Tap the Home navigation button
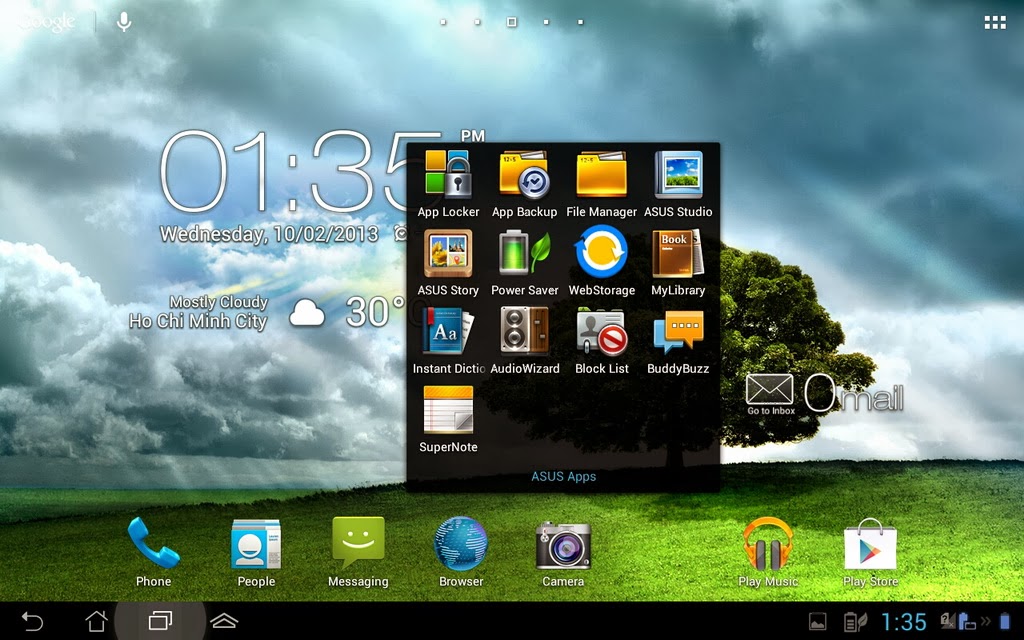This screenshot has width=1024, height=640. pyautogui.click(x=96, y=620)
